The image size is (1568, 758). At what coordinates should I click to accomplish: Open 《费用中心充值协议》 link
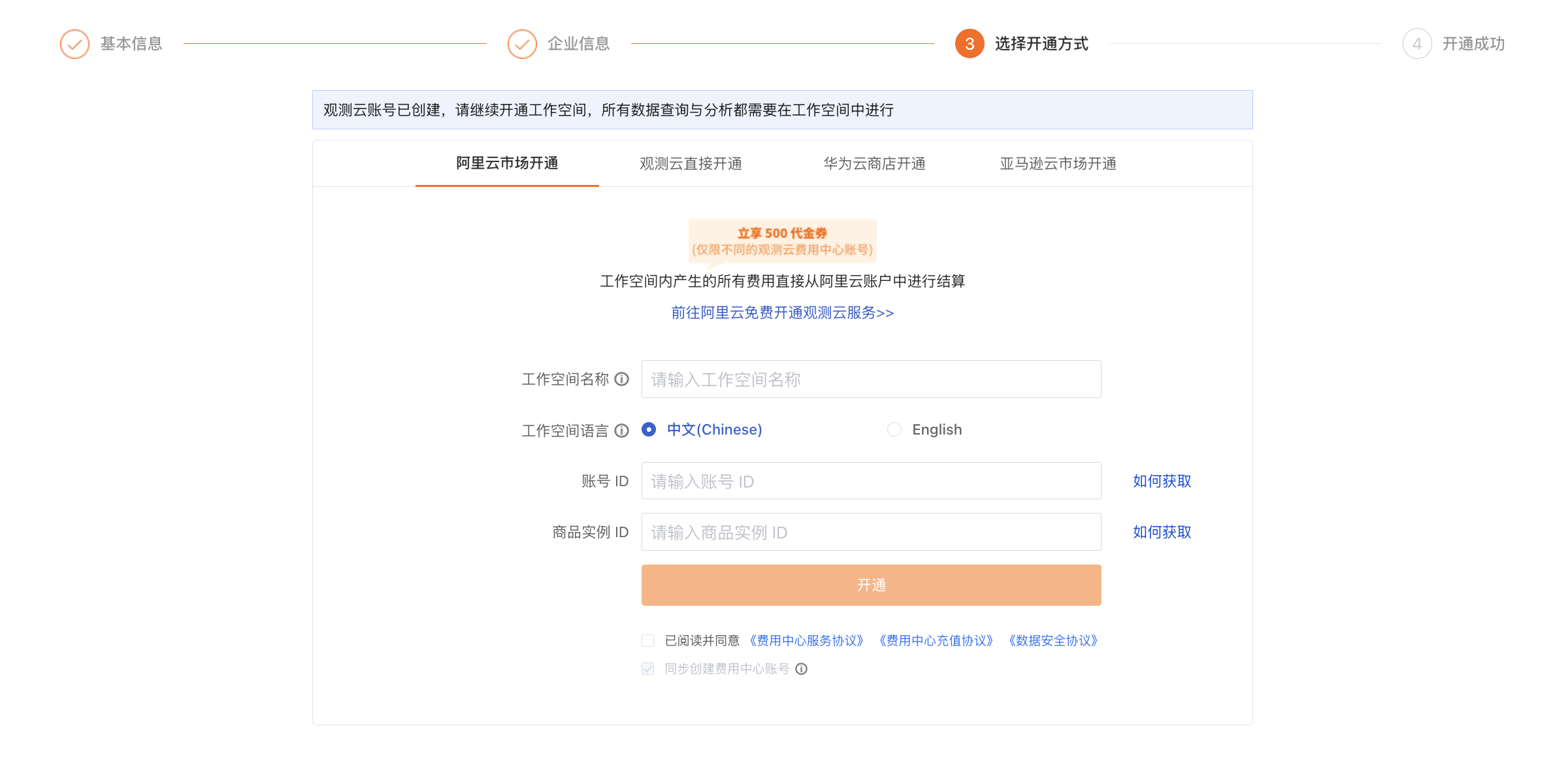pyautogui.click(x=936, y=640)
